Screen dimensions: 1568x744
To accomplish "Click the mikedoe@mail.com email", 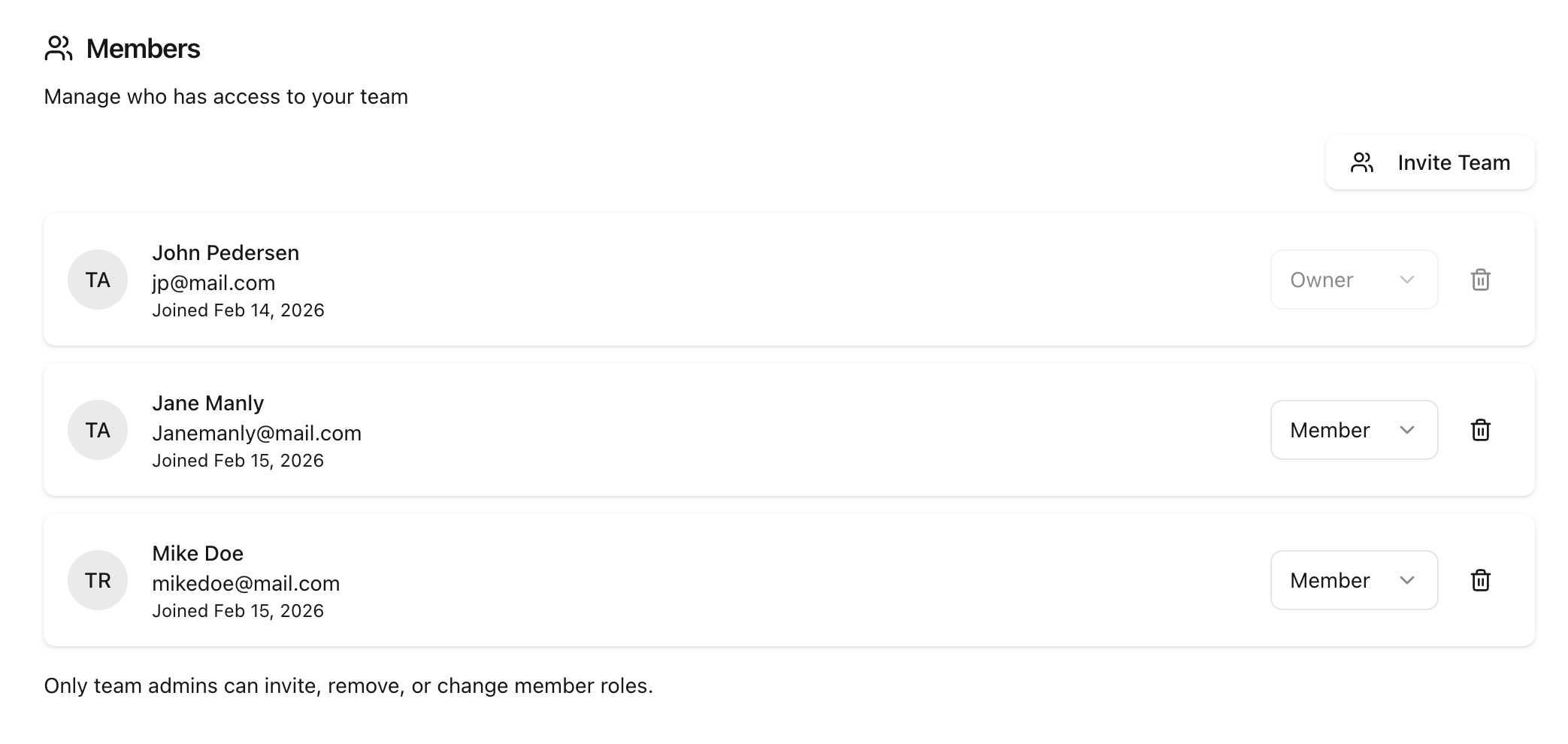I will pos(246,583).
